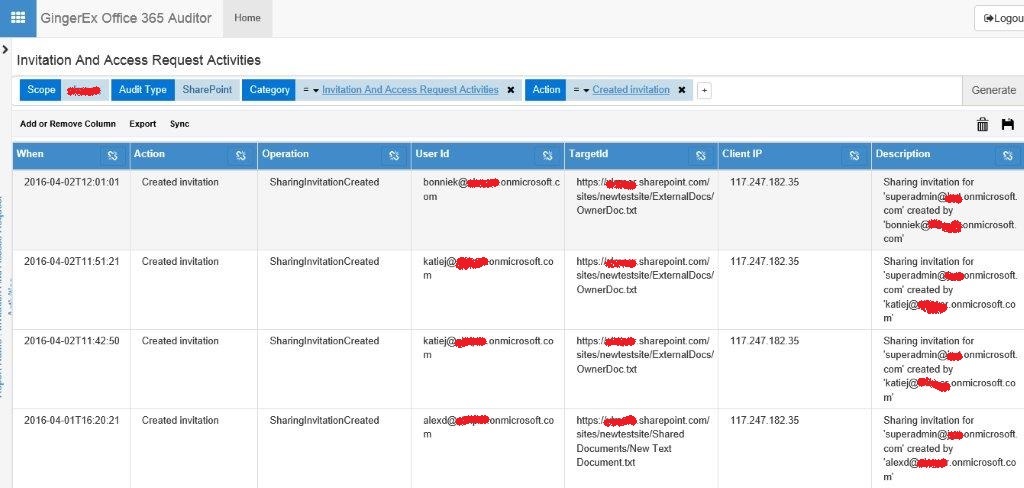Click sort icon in User Id column
The image size is (1024, 488).
547,156
